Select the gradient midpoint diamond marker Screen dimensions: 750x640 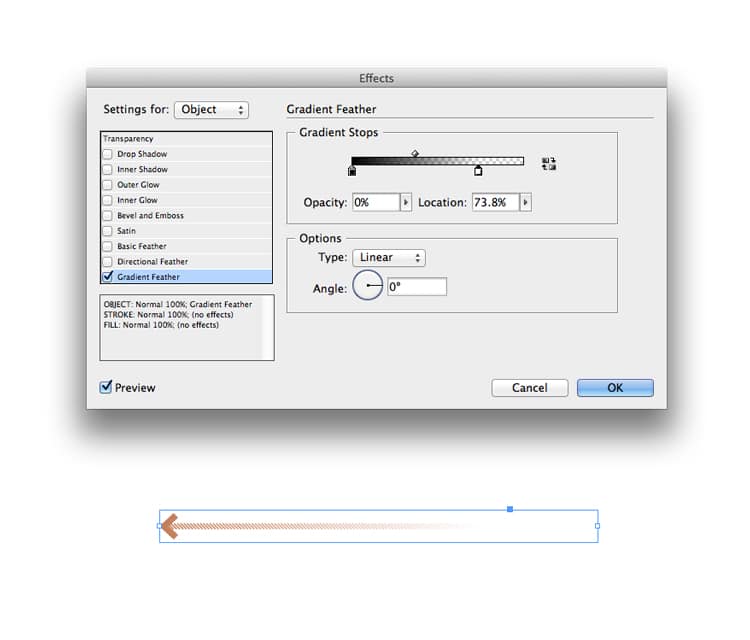pyautogui.click(x=415, y=153)
